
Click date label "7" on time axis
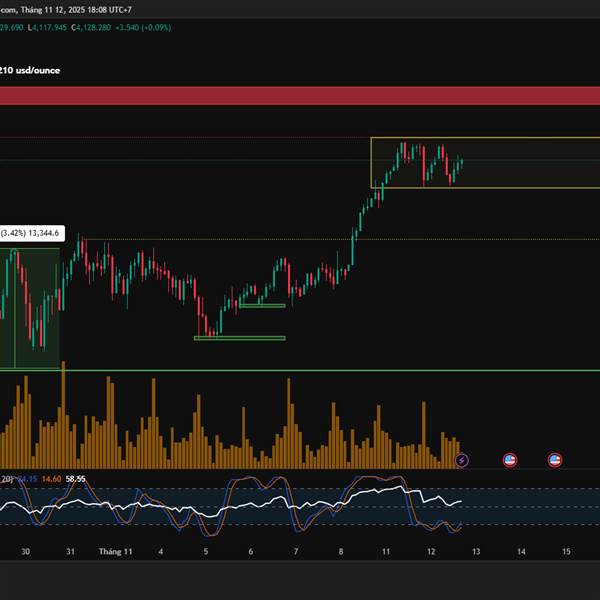296,551
